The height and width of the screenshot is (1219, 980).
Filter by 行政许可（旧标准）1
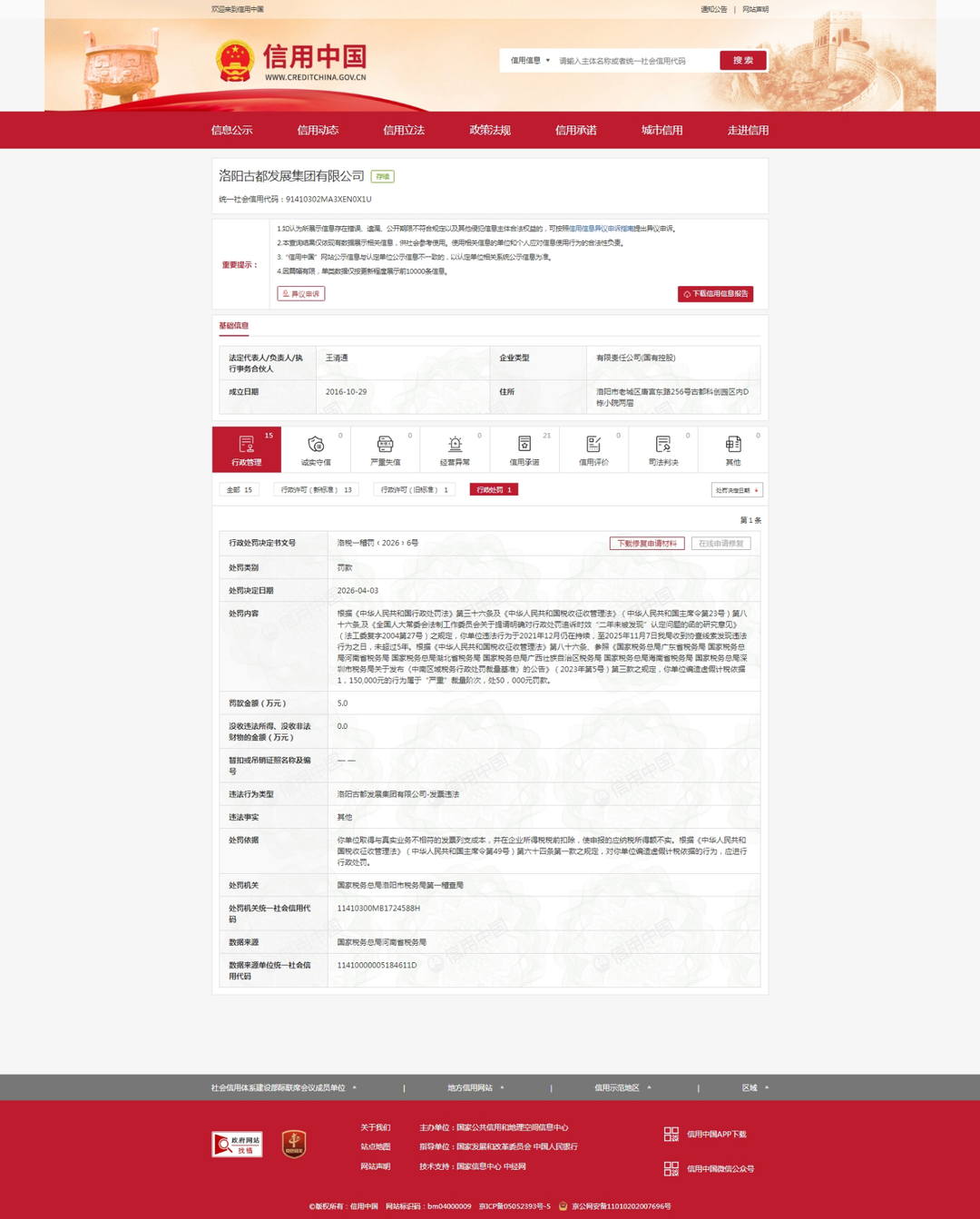coord(414,490)
